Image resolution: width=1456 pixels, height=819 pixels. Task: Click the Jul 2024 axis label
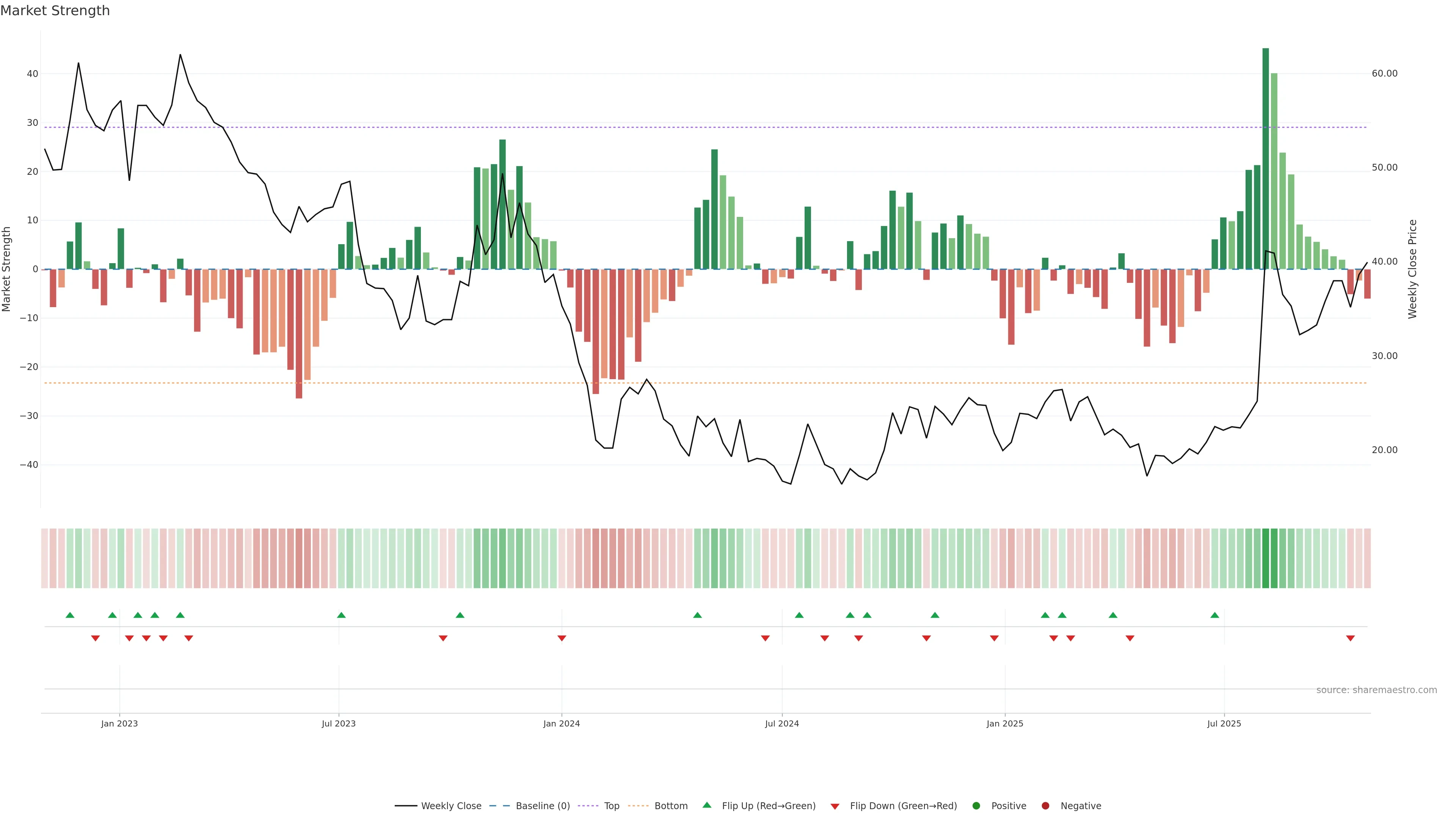point(782,723)
